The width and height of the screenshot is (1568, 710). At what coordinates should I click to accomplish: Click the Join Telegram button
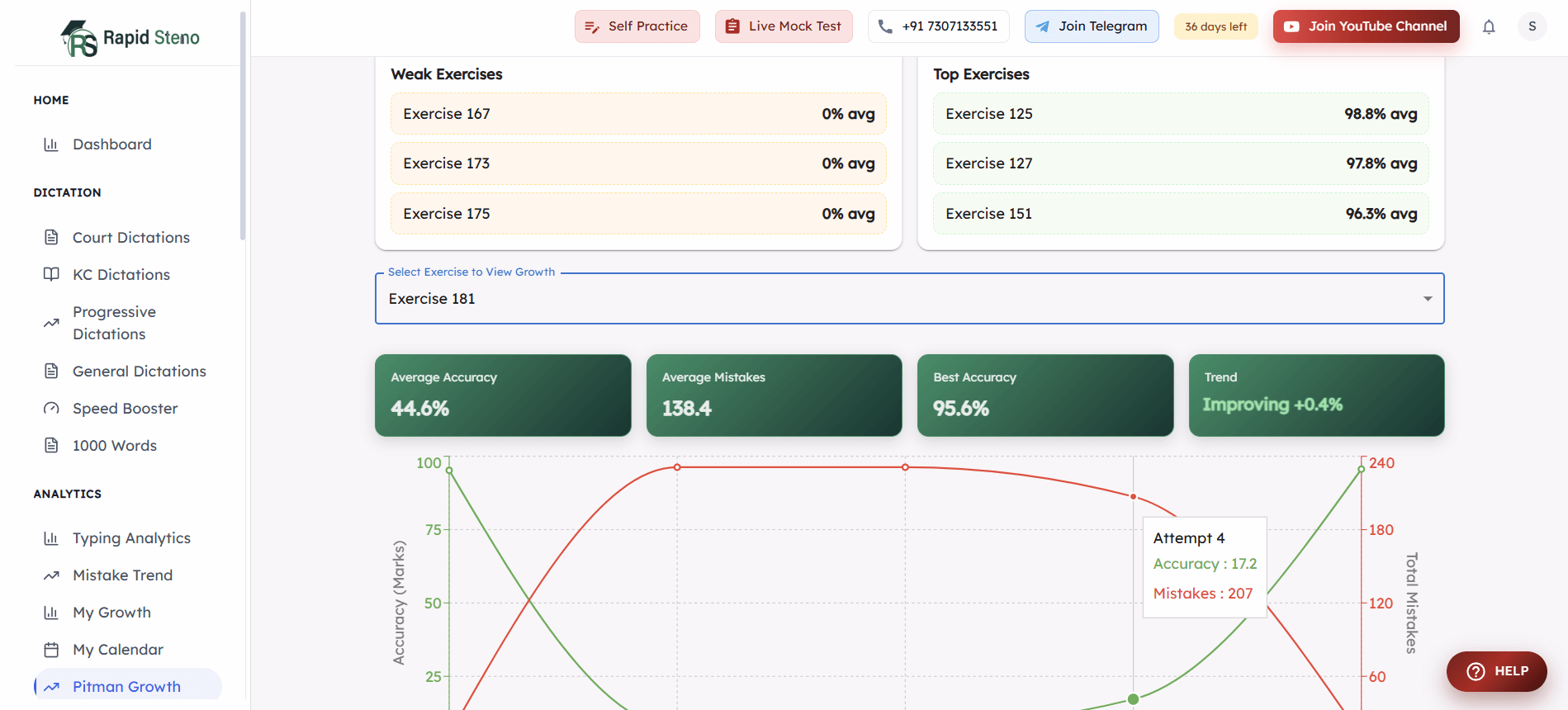pos(1092,26)
